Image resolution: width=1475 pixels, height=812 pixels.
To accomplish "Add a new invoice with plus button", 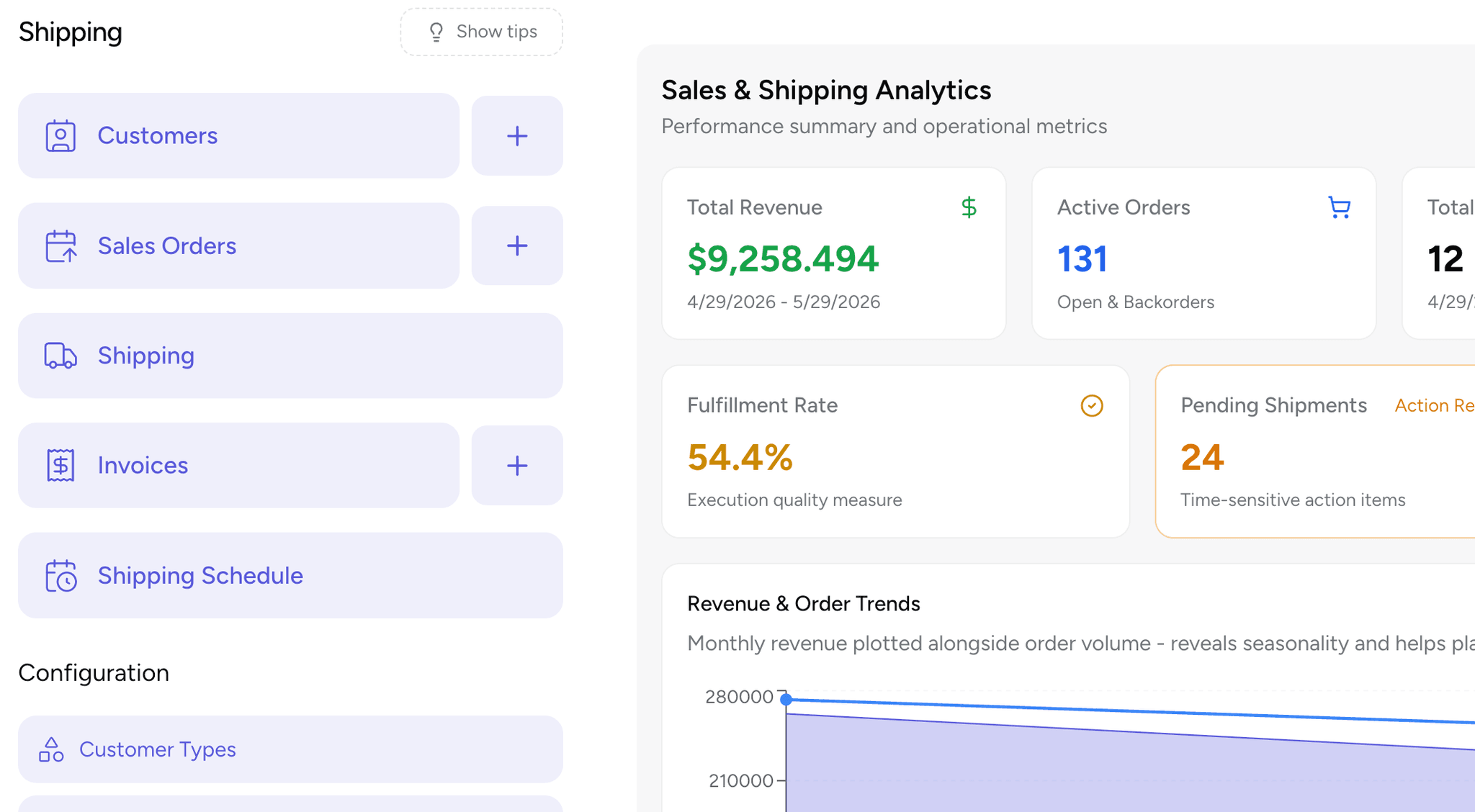I will [517, 465].
